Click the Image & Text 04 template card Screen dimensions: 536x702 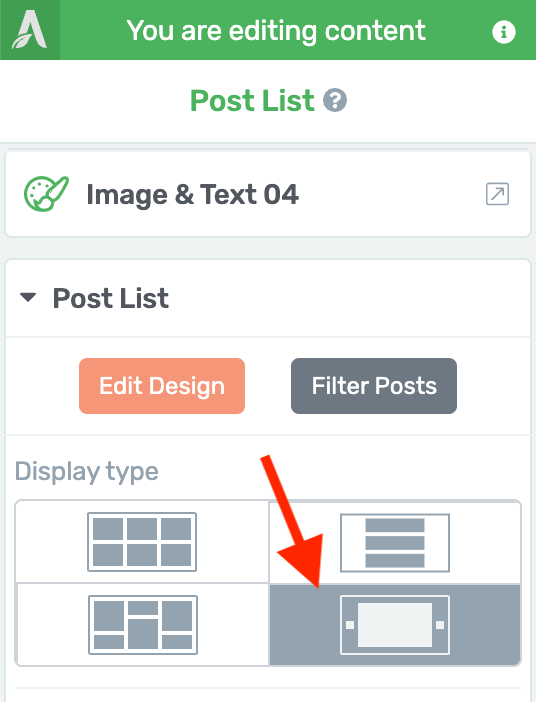268,194
